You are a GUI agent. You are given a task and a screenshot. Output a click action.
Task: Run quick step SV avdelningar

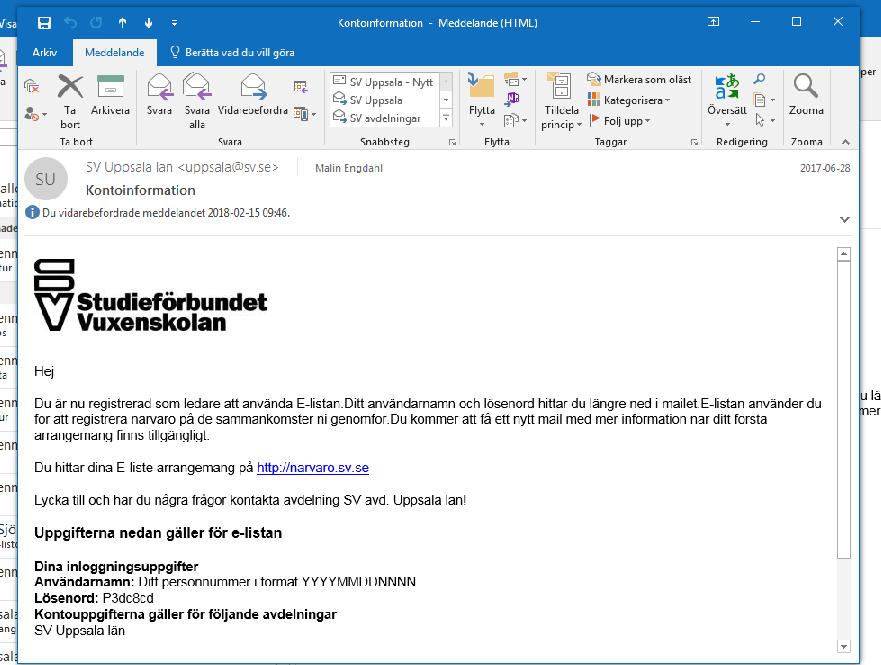384,118
